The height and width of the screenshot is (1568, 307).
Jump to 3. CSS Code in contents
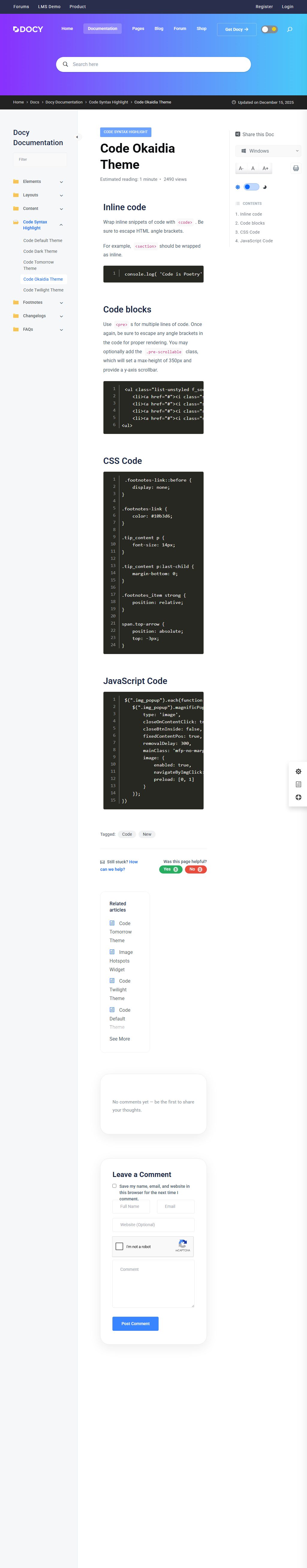point(247,232)
